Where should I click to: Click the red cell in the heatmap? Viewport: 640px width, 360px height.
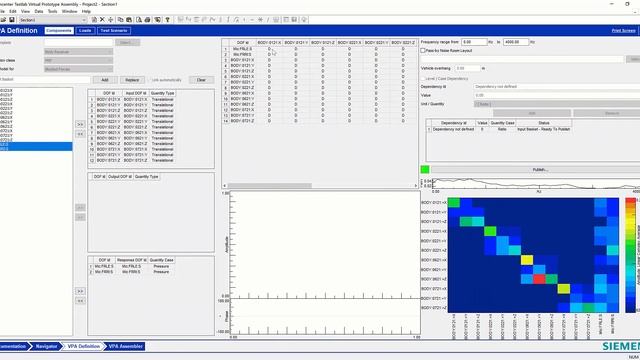click(539, 279)
